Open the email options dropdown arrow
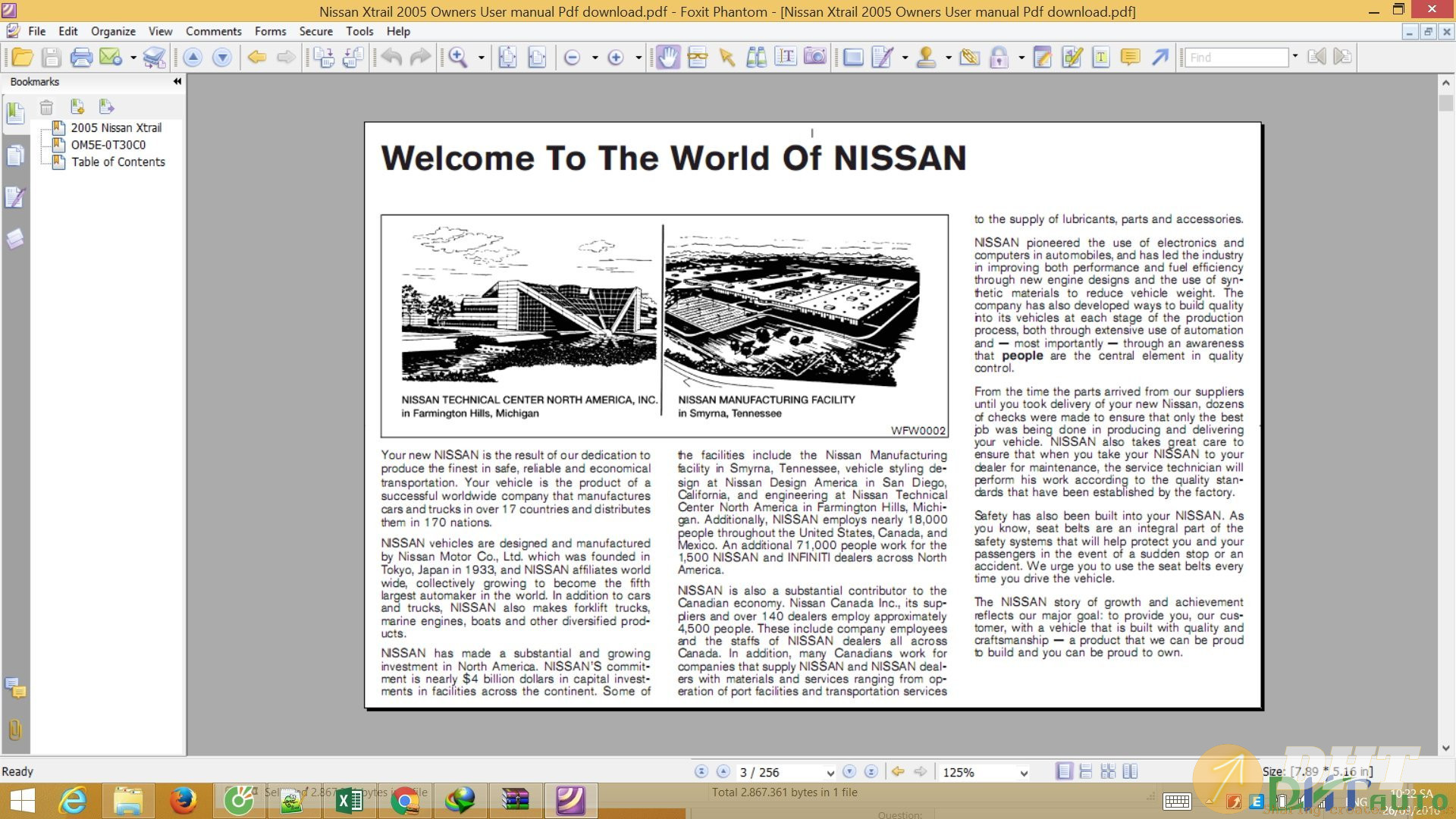Screen dimensions: 1456x819 [x=133, y=58]
